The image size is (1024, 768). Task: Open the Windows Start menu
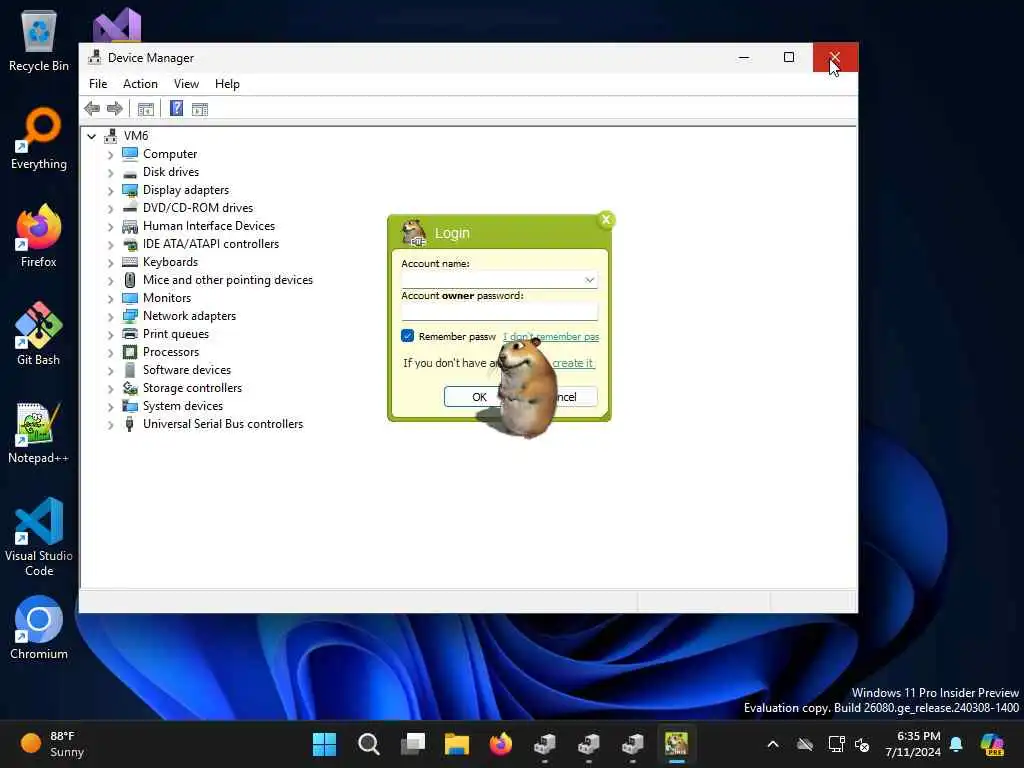pos(325,744)
